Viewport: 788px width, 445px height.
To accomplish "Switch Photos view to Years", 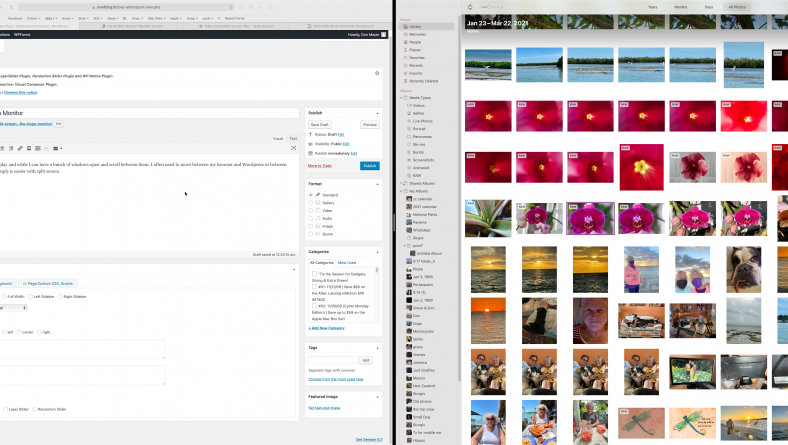I will tap(652, 7).
